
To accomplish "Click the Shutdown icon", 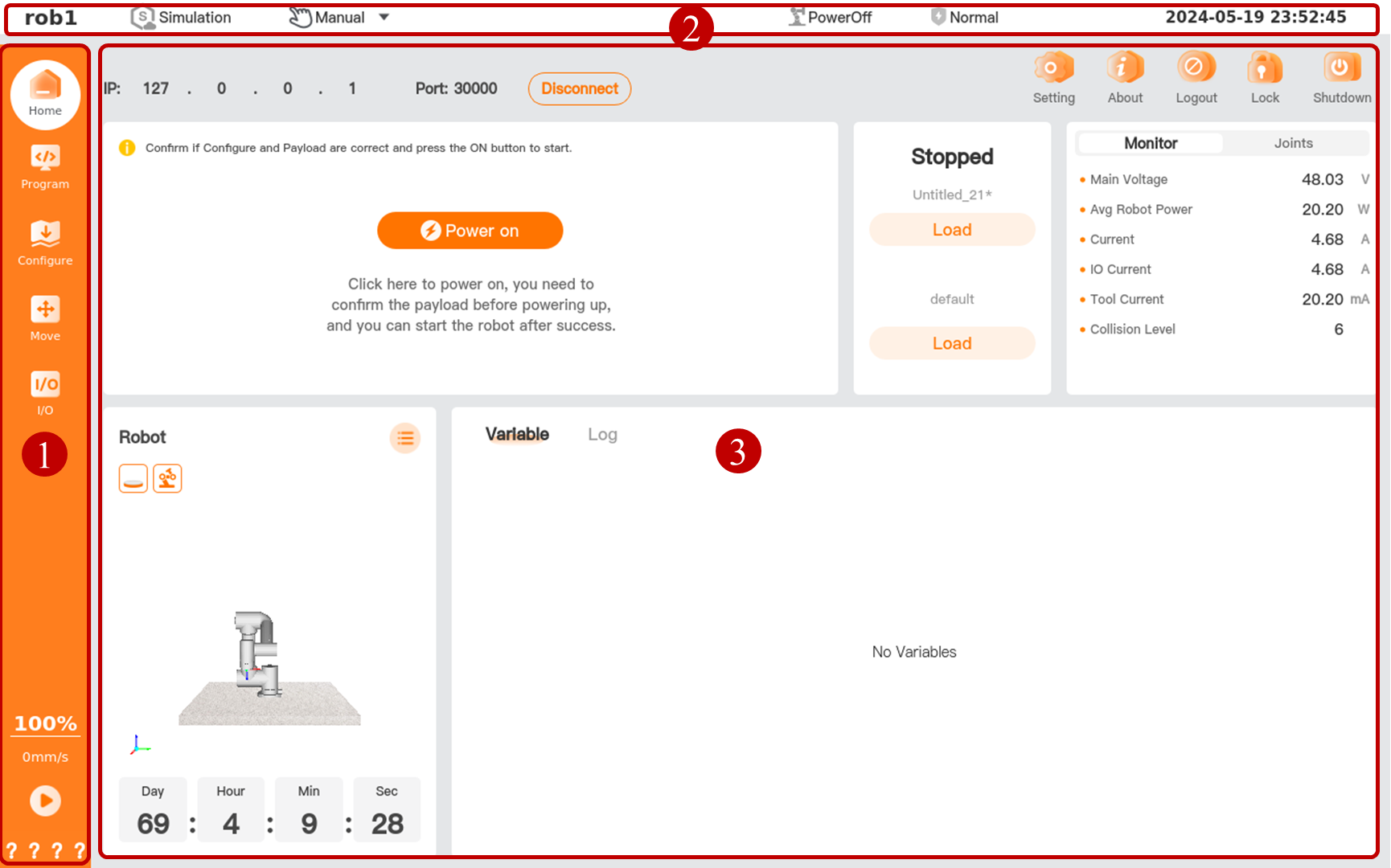I will 1341,78.
